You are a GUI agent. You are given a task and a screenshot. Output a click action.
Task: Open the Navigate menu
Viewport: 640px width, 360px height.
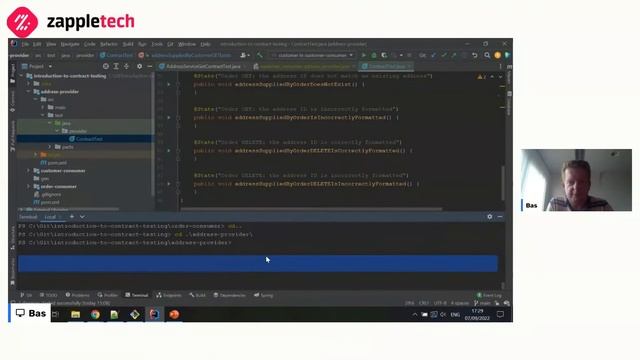click(70, 44)
